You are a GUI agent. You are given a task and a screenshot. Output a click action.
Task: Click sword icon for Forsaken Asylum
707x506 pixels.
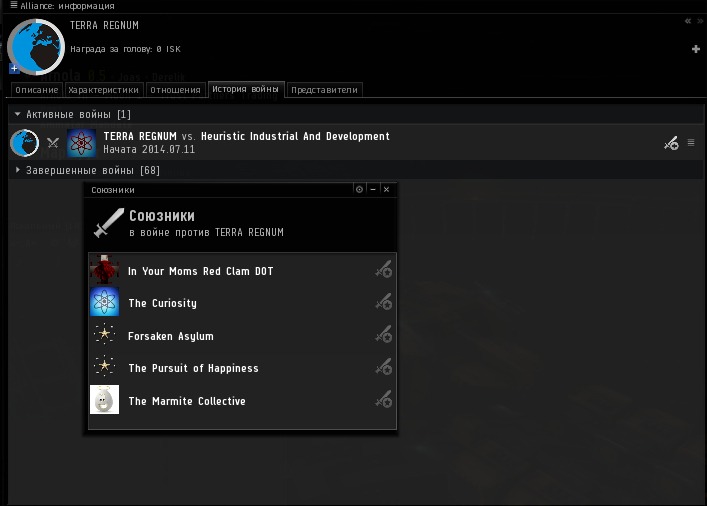coord(384,335)
